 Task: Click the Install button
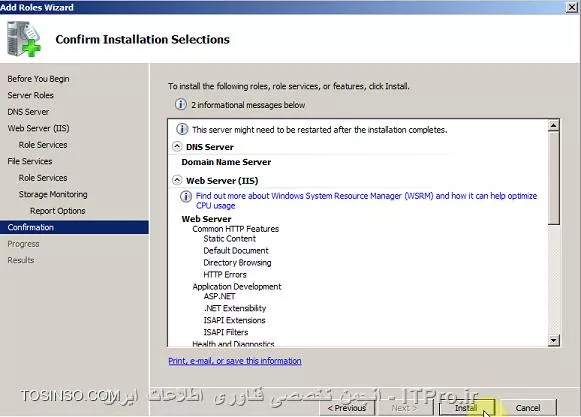click(x=467, y=408)
